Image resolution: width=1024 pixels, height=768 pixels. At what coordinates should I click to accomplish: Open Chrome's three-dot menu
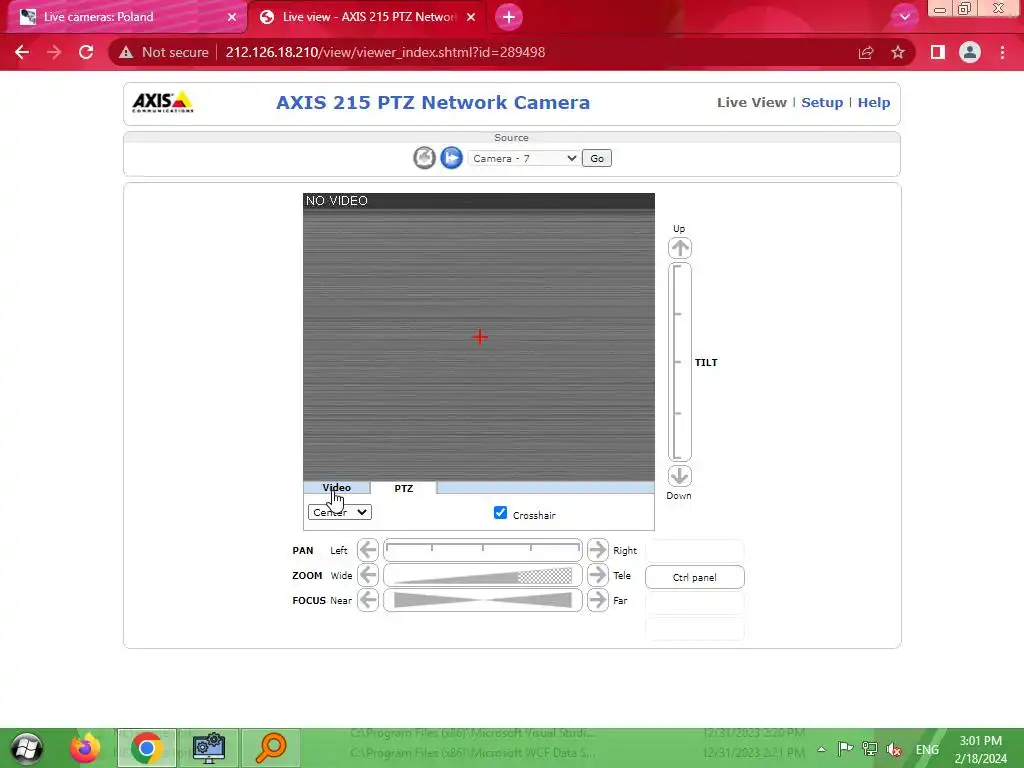tap(1002, 52)
